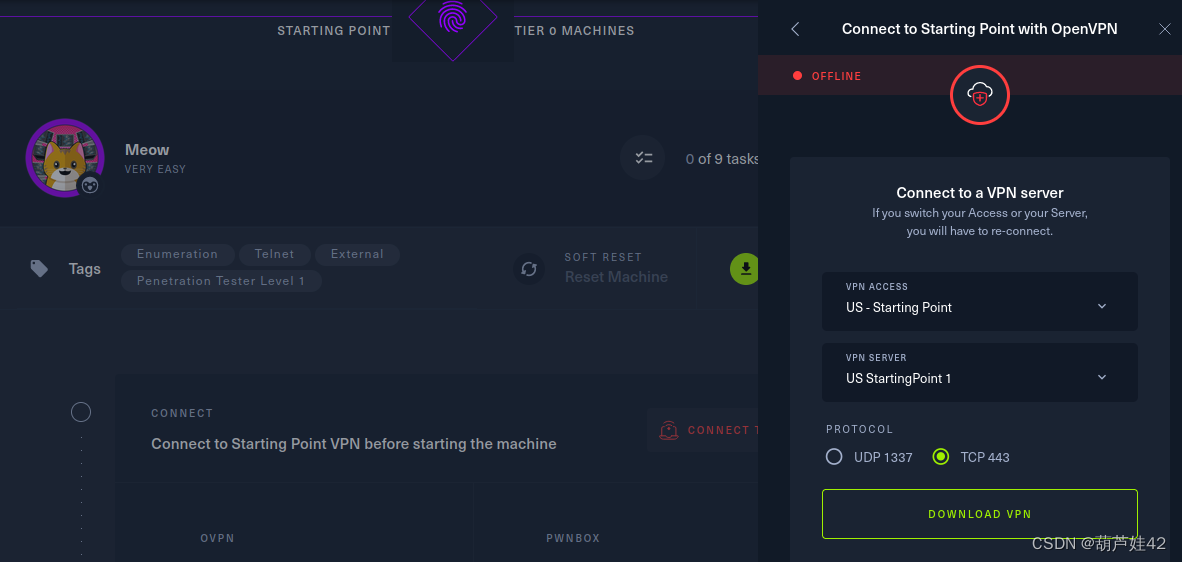Click the Telnet tag
The height and width of the screenshot is (562, 1182).
tap(274, 255)
